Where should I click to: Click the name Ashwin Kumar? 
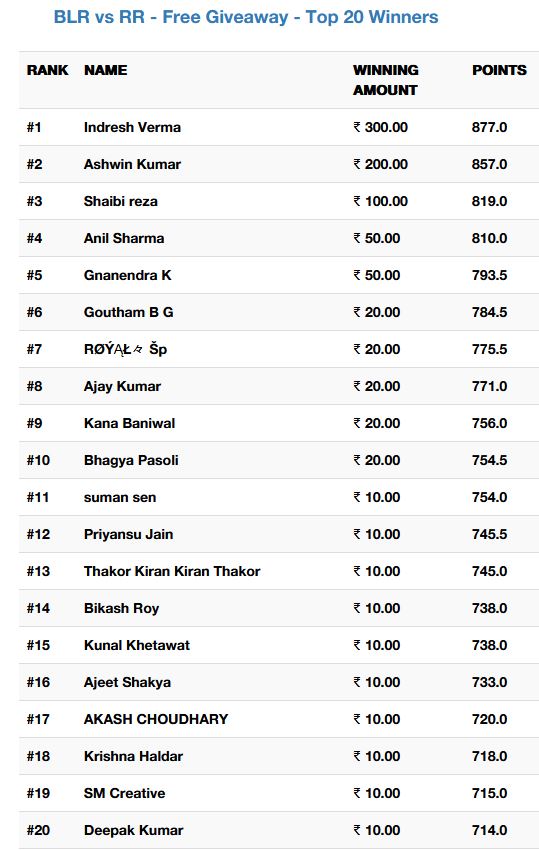(132, 164)
